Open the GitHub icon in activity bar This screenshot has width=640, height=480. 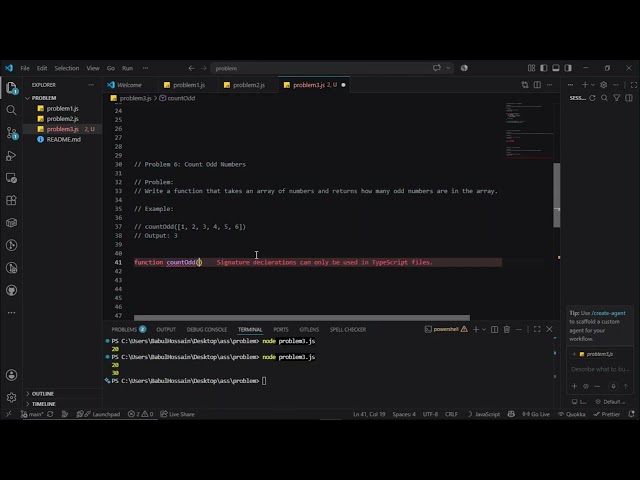coord(11,290)
